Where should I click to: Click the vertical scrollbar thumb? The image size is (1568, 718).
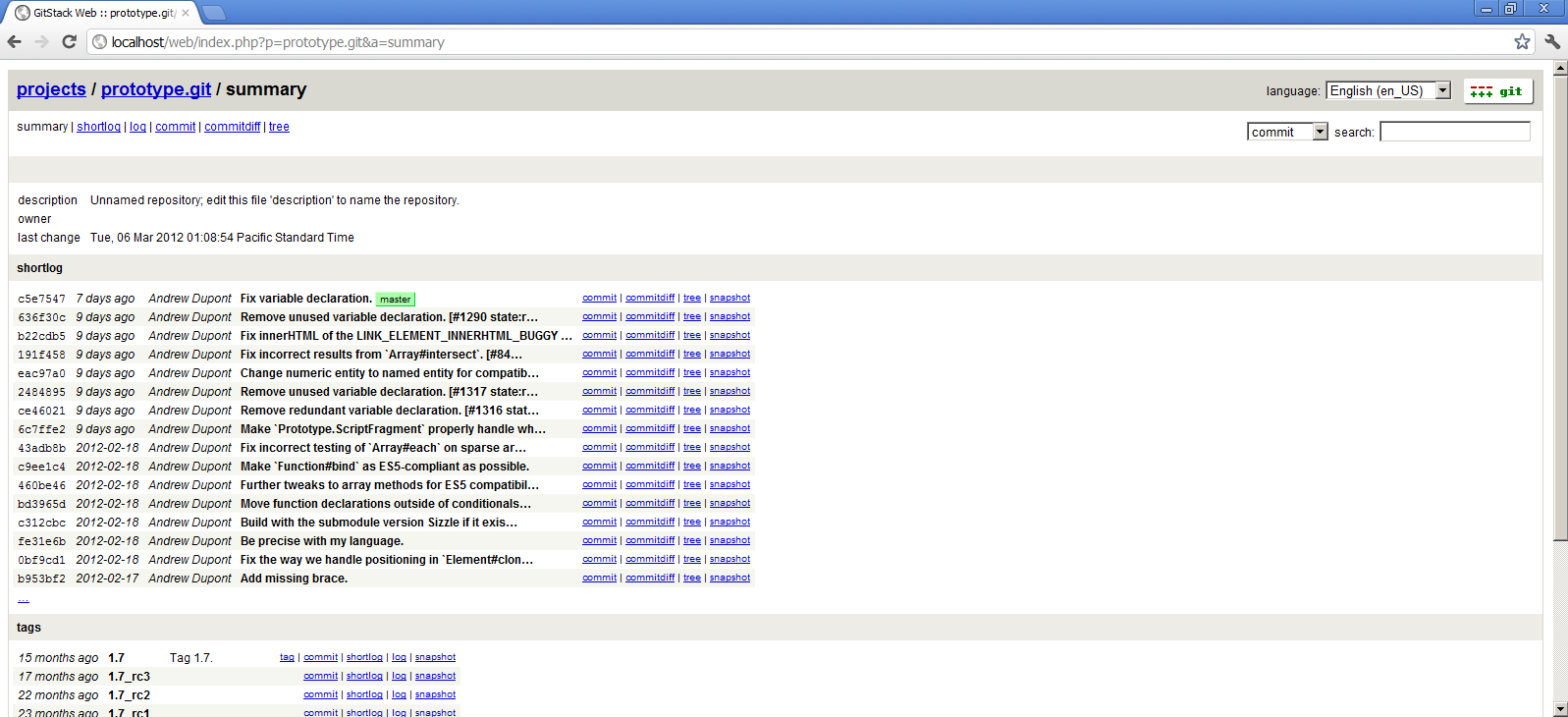[1560, 307]
